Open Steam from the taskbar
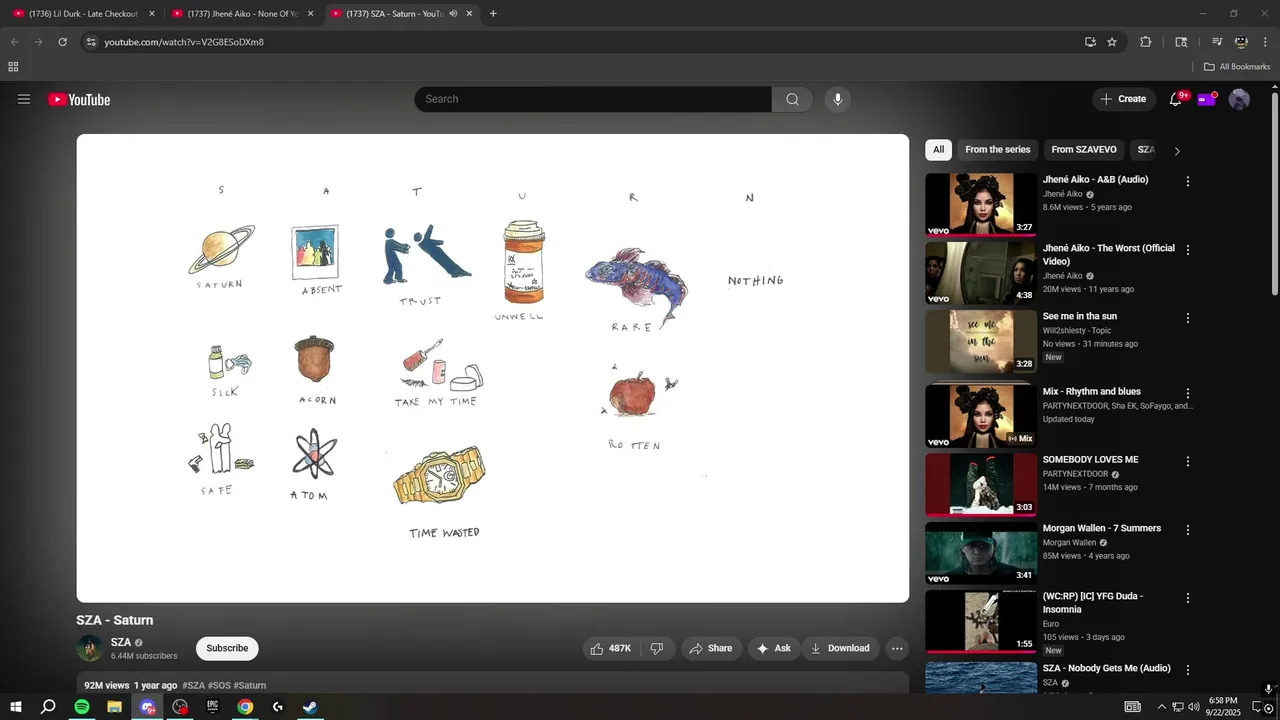Viewport: 1280px width, 720px height. [311, 707]
